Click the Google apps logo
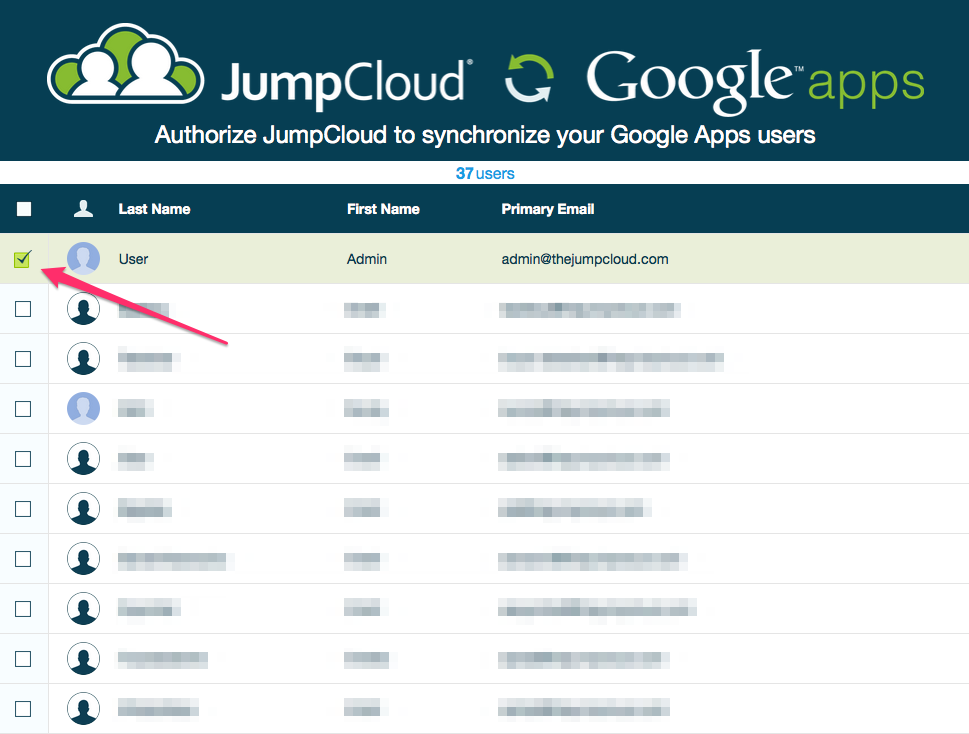969x734 pixels. pyautogui.click(x=755, y=77)
